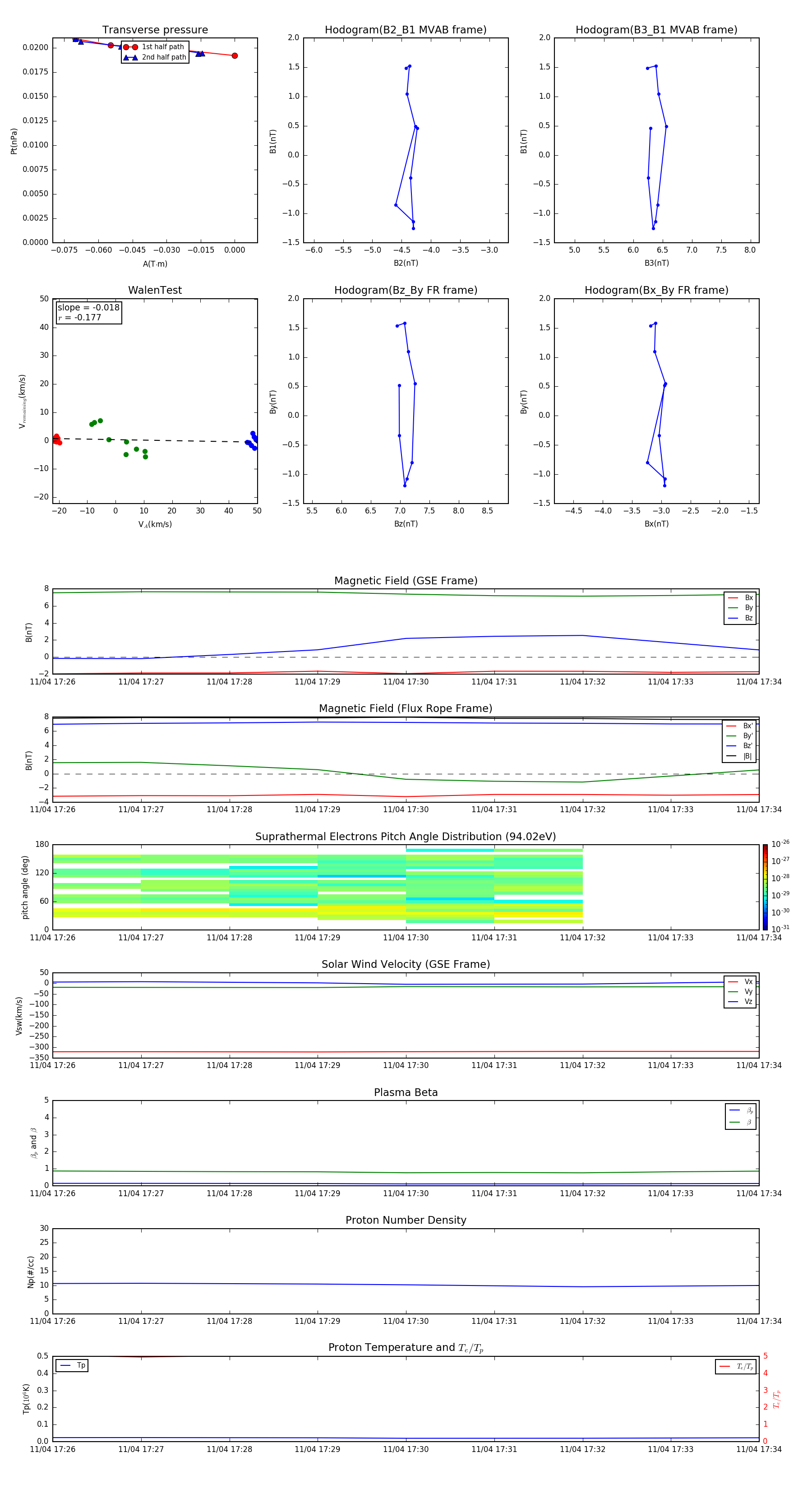812x1489 pixels.
Task: Click 'VA(km/s)' x-axis label of WalenTest
Action: 155,524
